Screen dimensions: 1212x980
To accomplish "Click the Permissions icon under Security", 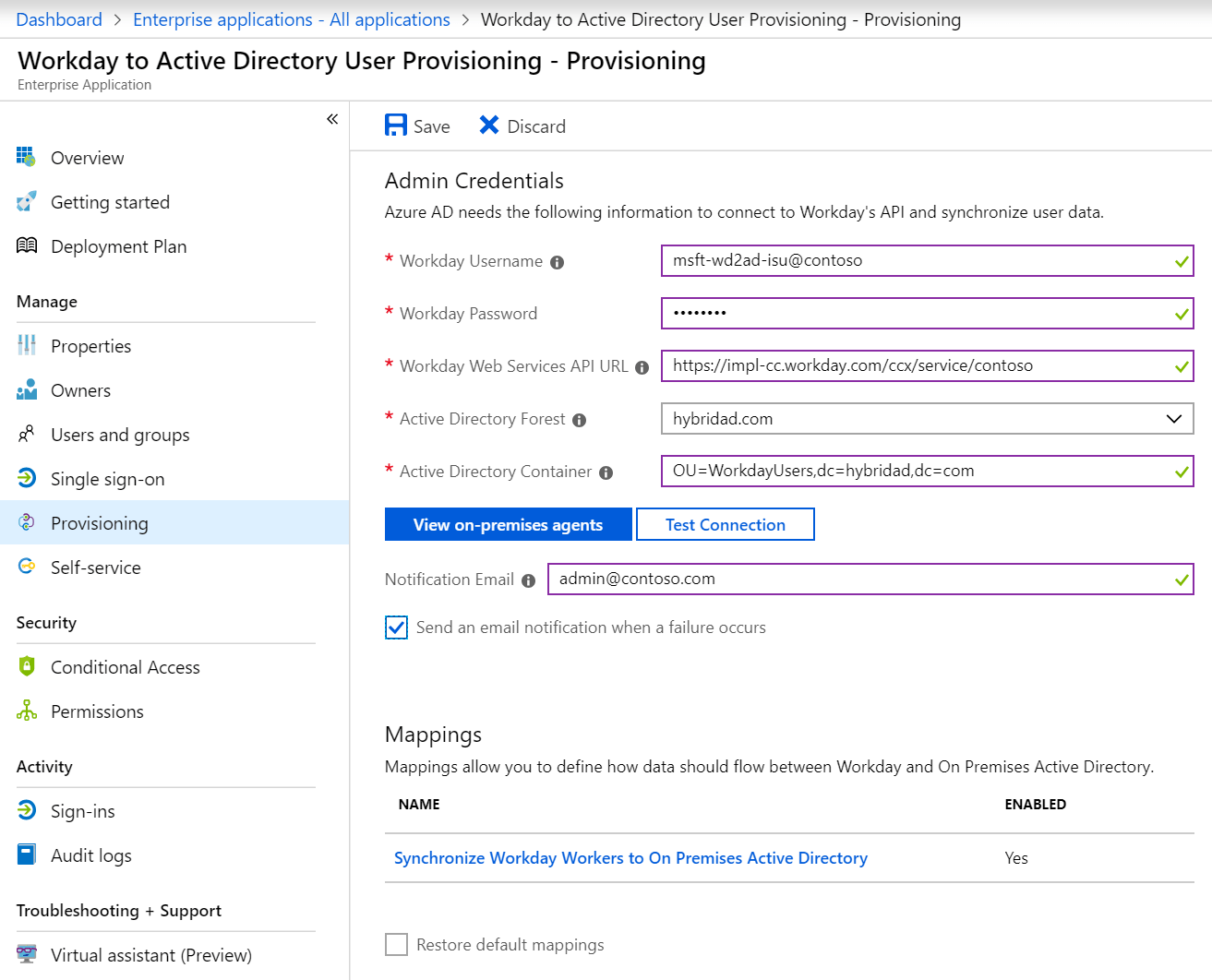I will [26, 711].
